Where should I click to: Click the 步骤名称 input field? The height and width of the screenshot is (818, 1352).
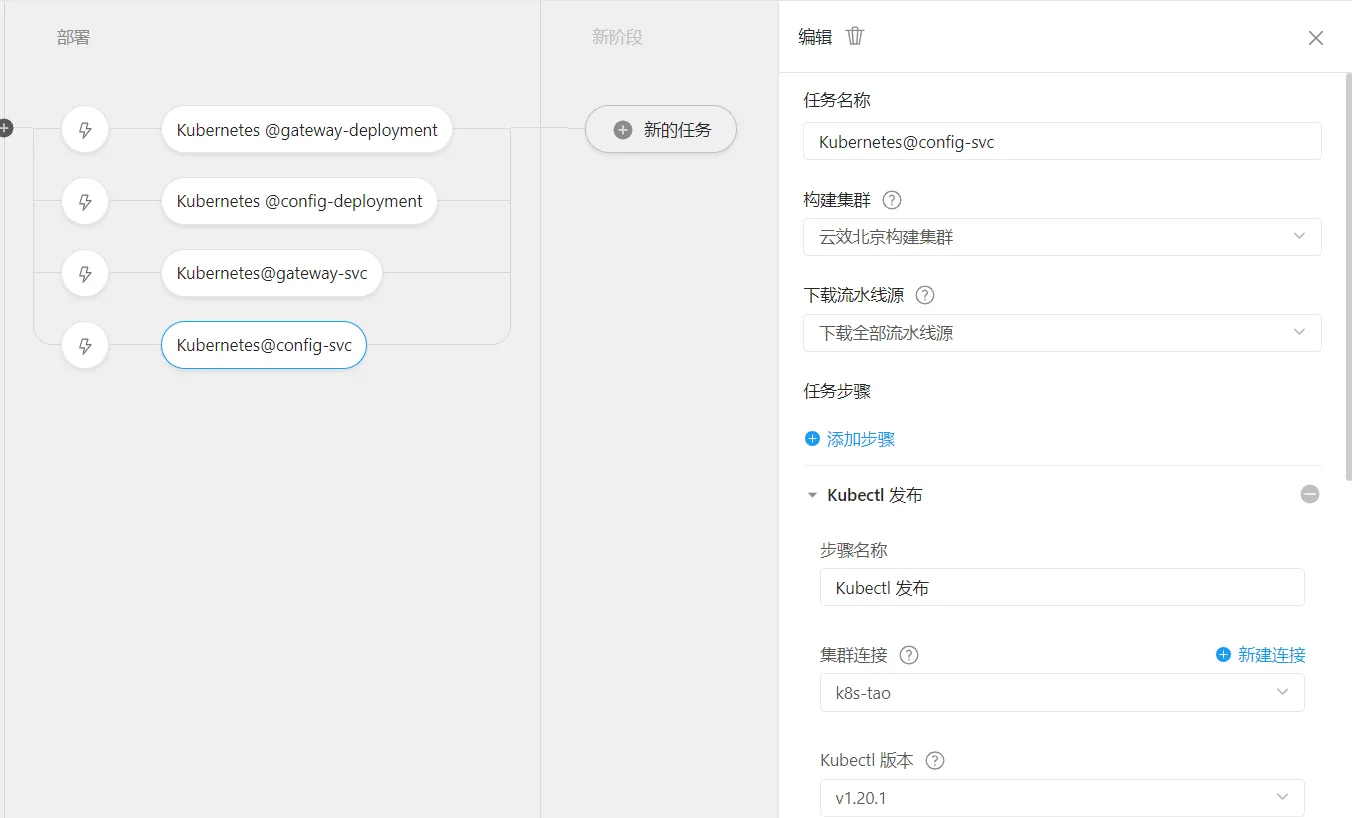pyautogui.click(x=1062, y=587)
